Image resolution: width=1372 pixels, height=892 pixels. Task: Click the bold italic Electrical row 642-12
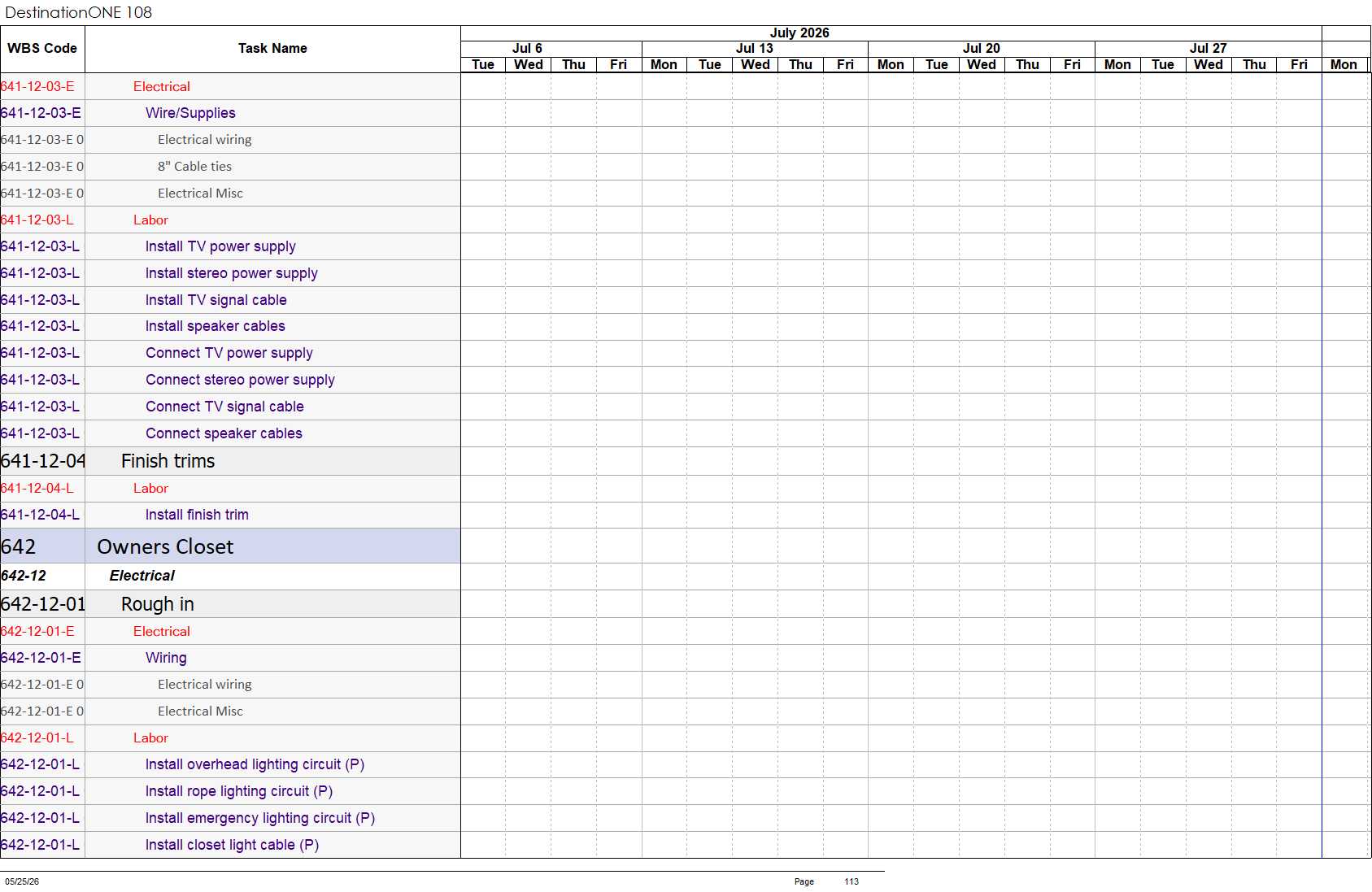click(x=230, y=576)
